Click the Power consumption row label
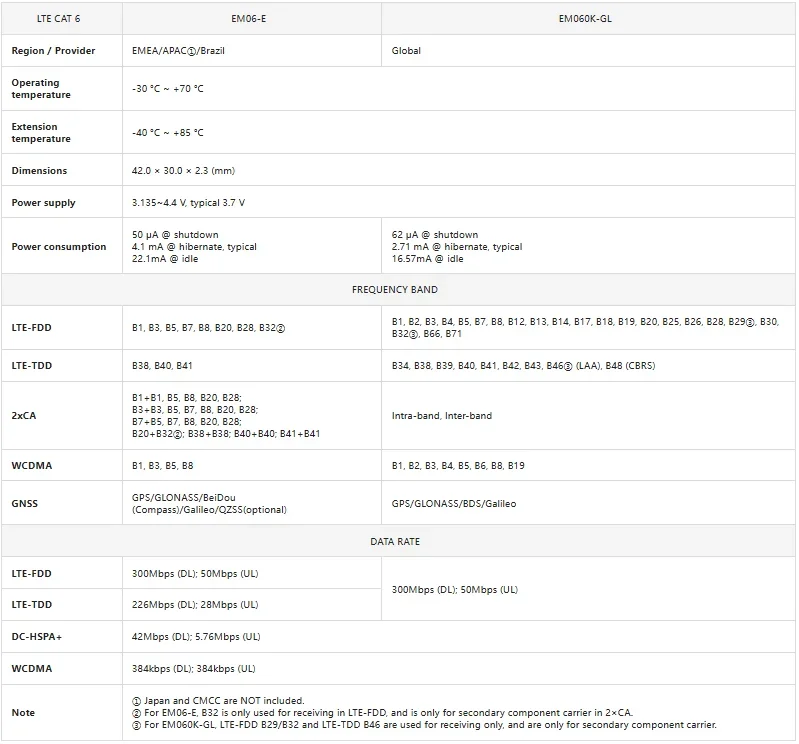Screen dimensions: 799x744 click(58, 247)
